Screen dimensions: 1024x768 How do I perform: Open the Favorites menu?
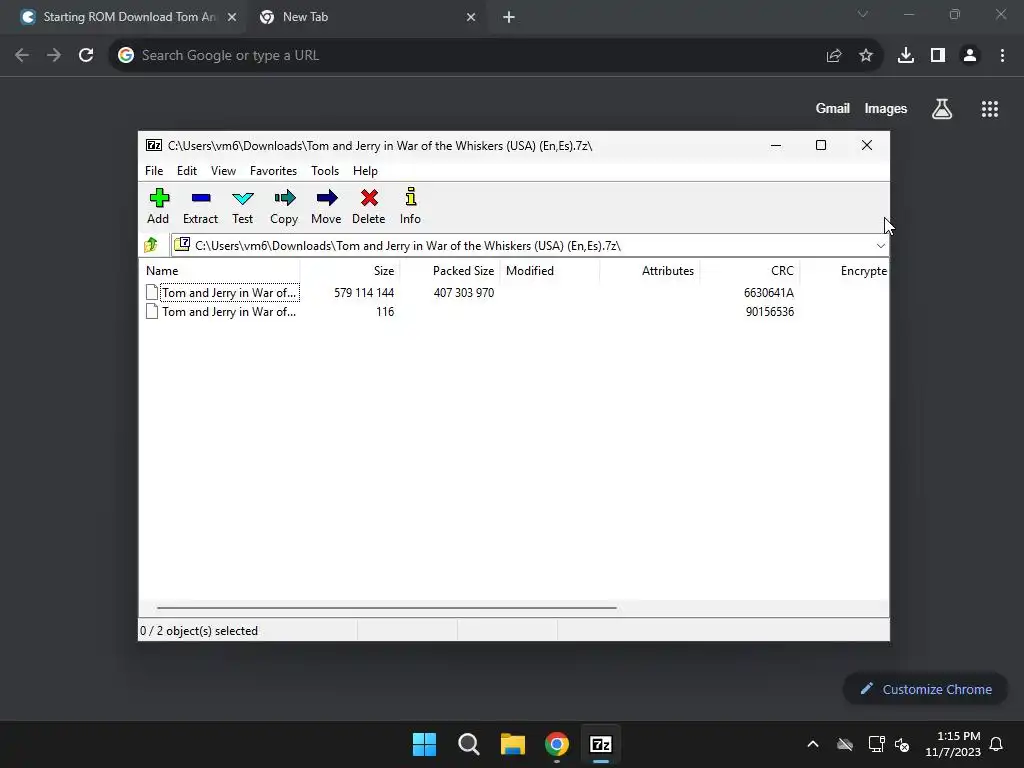click(273, 170)
